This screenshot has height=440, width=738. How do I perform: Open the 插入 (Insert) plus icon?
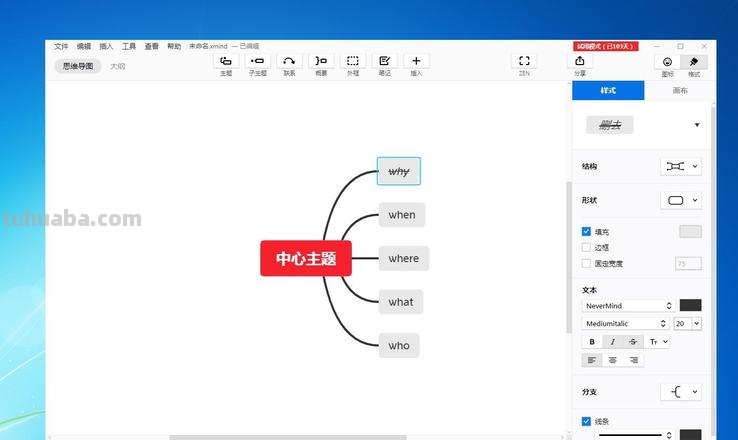[416, 61]
